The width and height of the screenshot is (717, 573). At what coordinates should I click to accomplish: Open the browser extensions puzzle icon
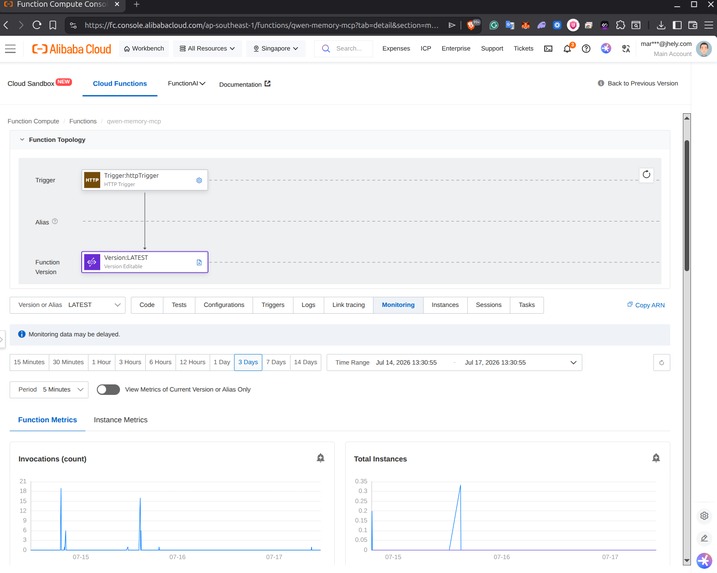coord(620,25)
